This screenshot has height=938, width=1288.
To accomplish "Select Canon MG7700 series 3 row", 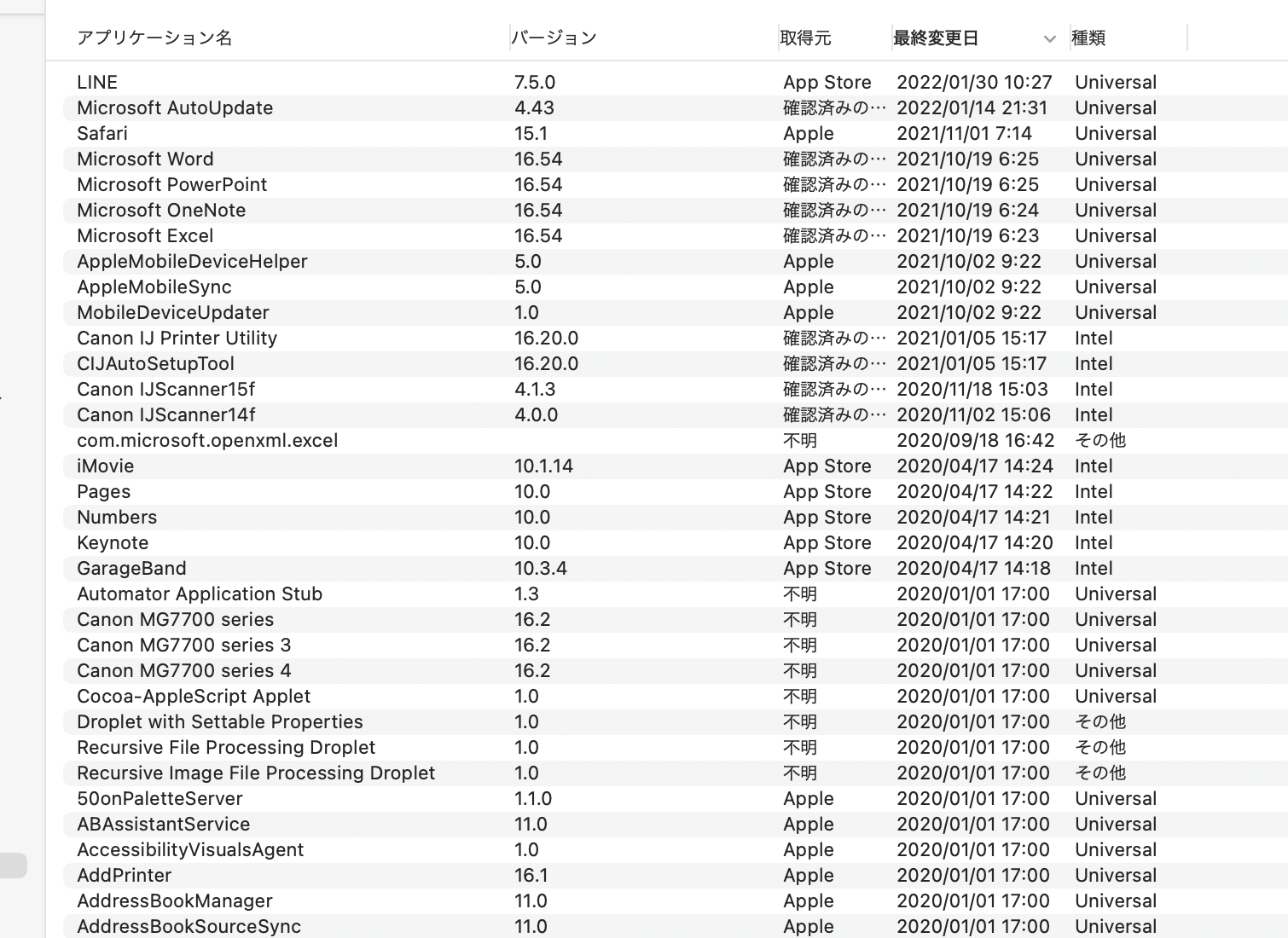I will 184,646.
